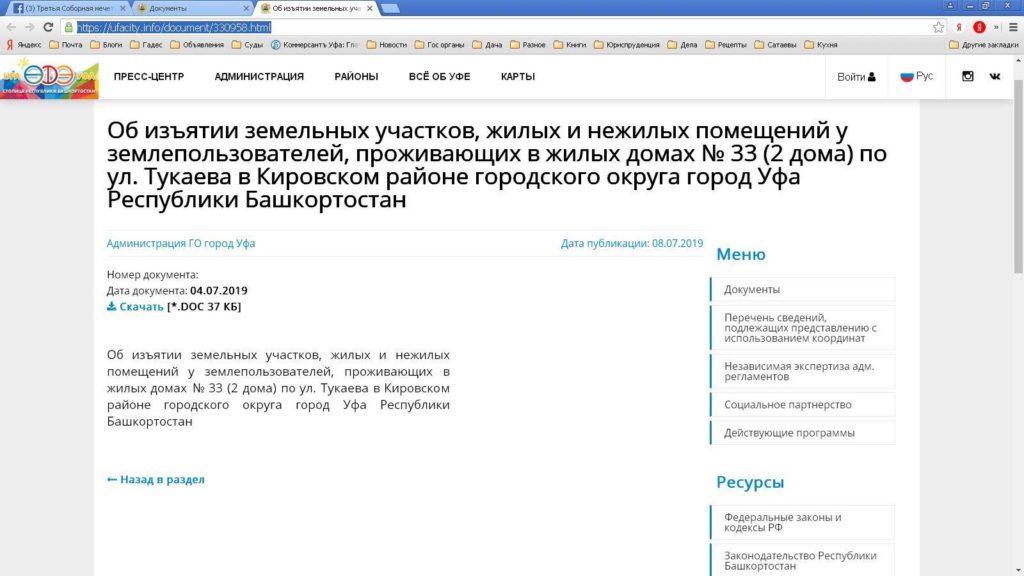This screenshot has width=1024, height=576.
Task: Open the VK social network icon
Action: (x=995, y=77)
